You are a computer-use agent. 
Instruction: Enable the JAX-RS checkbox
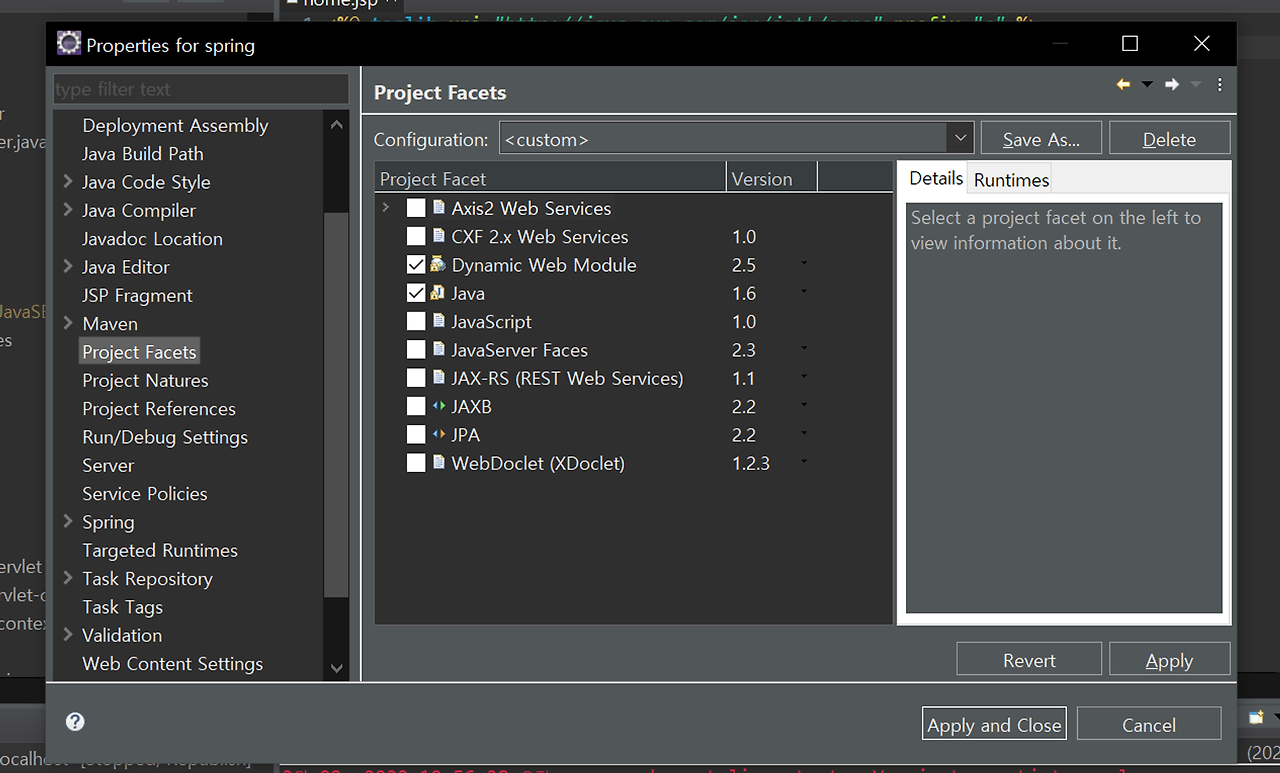coord(416,379)
